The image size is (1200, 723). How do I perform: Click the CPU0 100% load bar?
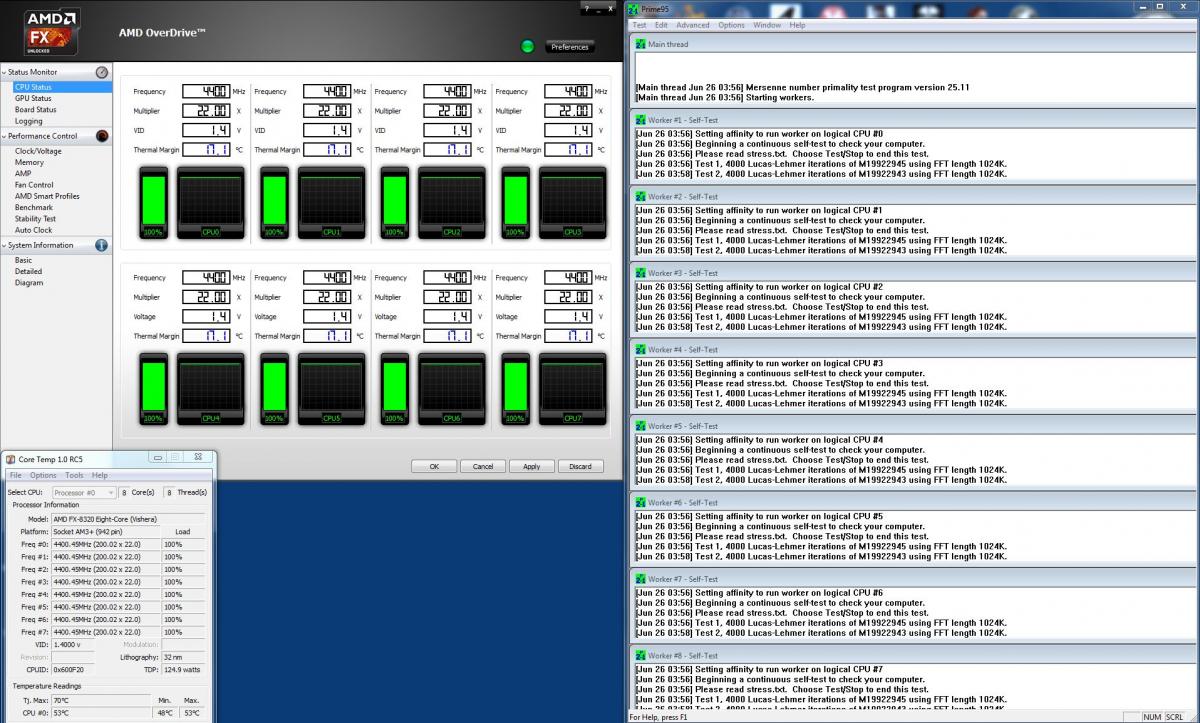(153, 204)
